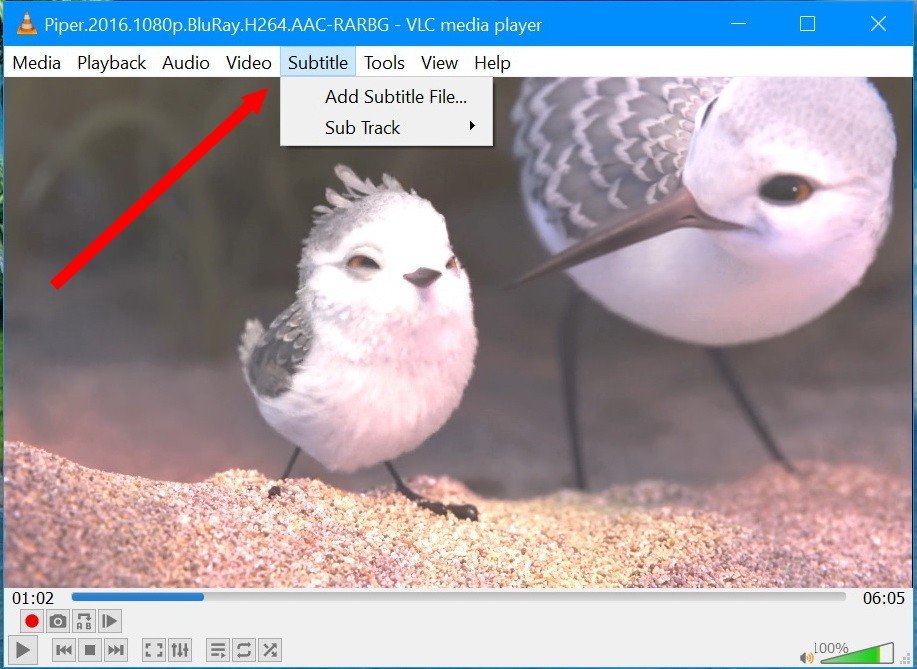Open the Audio menu
Image resolution: width=917 pixels, height=669 pixels.
point(185,63)
